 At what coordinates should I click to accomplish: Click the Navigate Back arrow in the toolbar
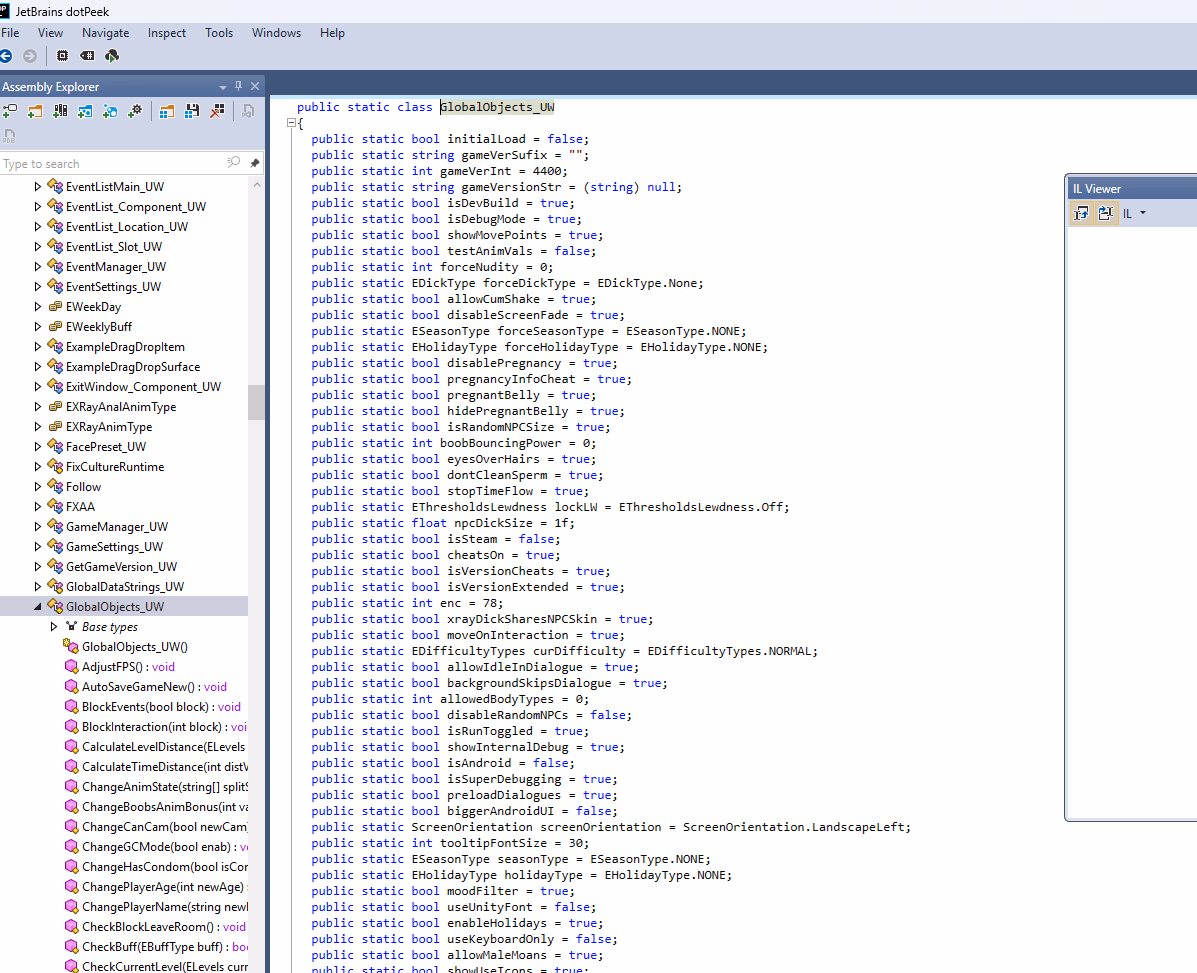pyautogui.click(x=7, y=56)
